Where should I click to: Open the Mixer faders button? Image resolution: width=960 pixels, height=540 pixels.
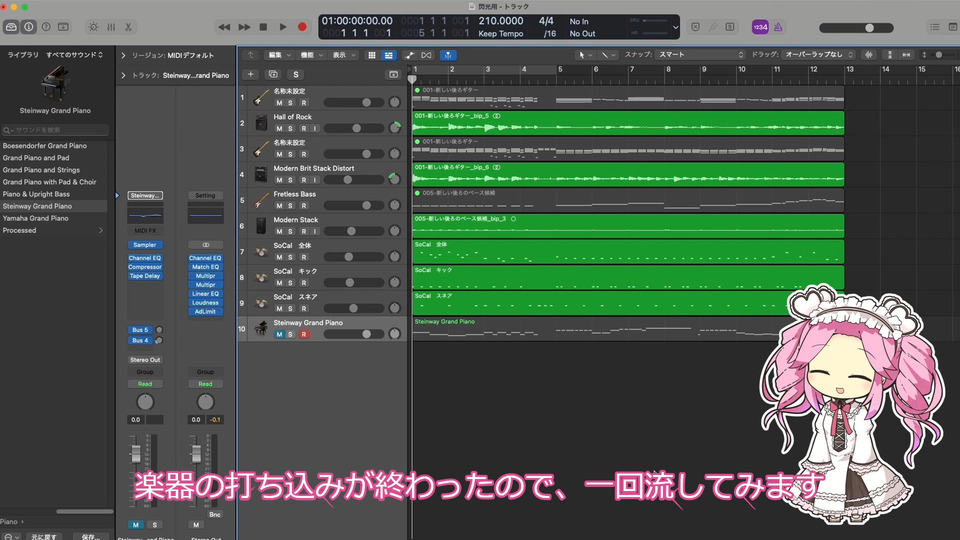point(111,27)
